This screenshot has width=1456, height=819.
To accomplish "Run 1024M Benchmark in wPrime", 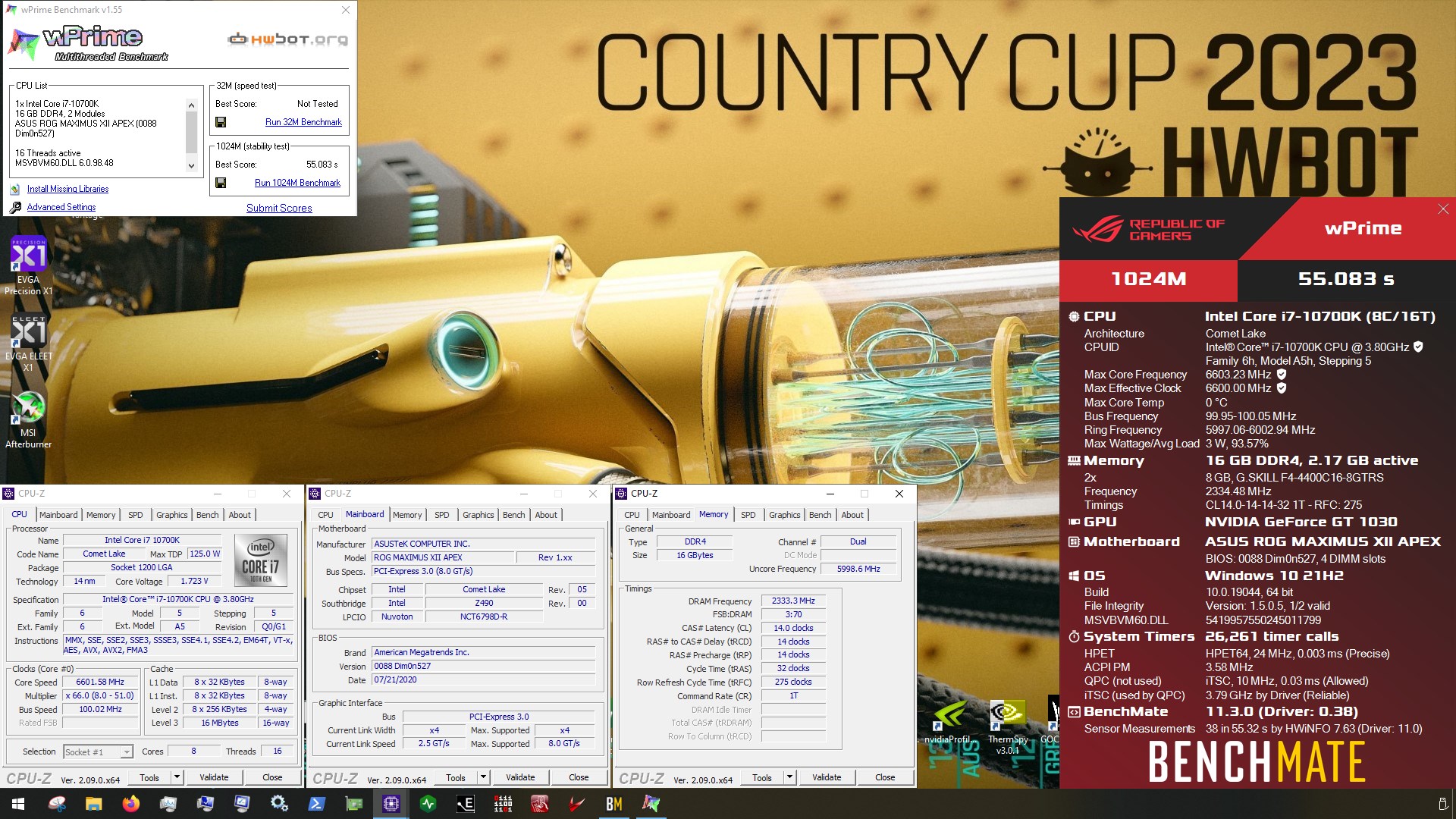I will (297, 183).
